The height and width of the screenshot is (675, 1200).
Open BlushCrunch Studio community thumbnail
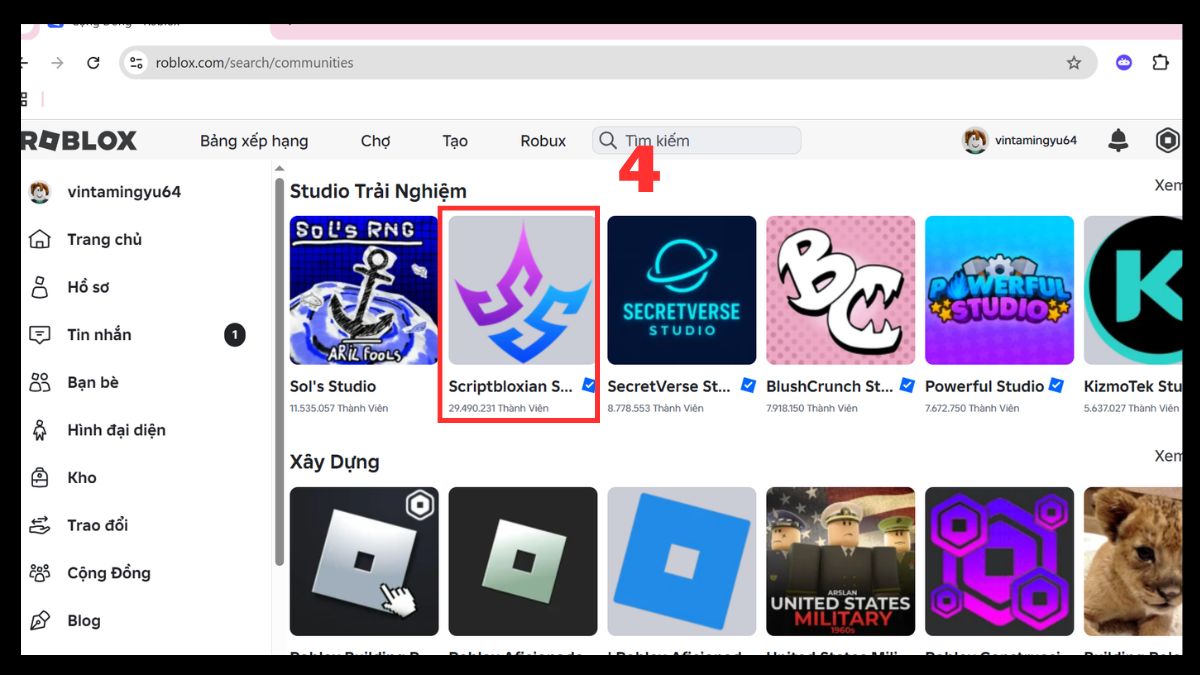pyautogui.click(x=841, y=290)
